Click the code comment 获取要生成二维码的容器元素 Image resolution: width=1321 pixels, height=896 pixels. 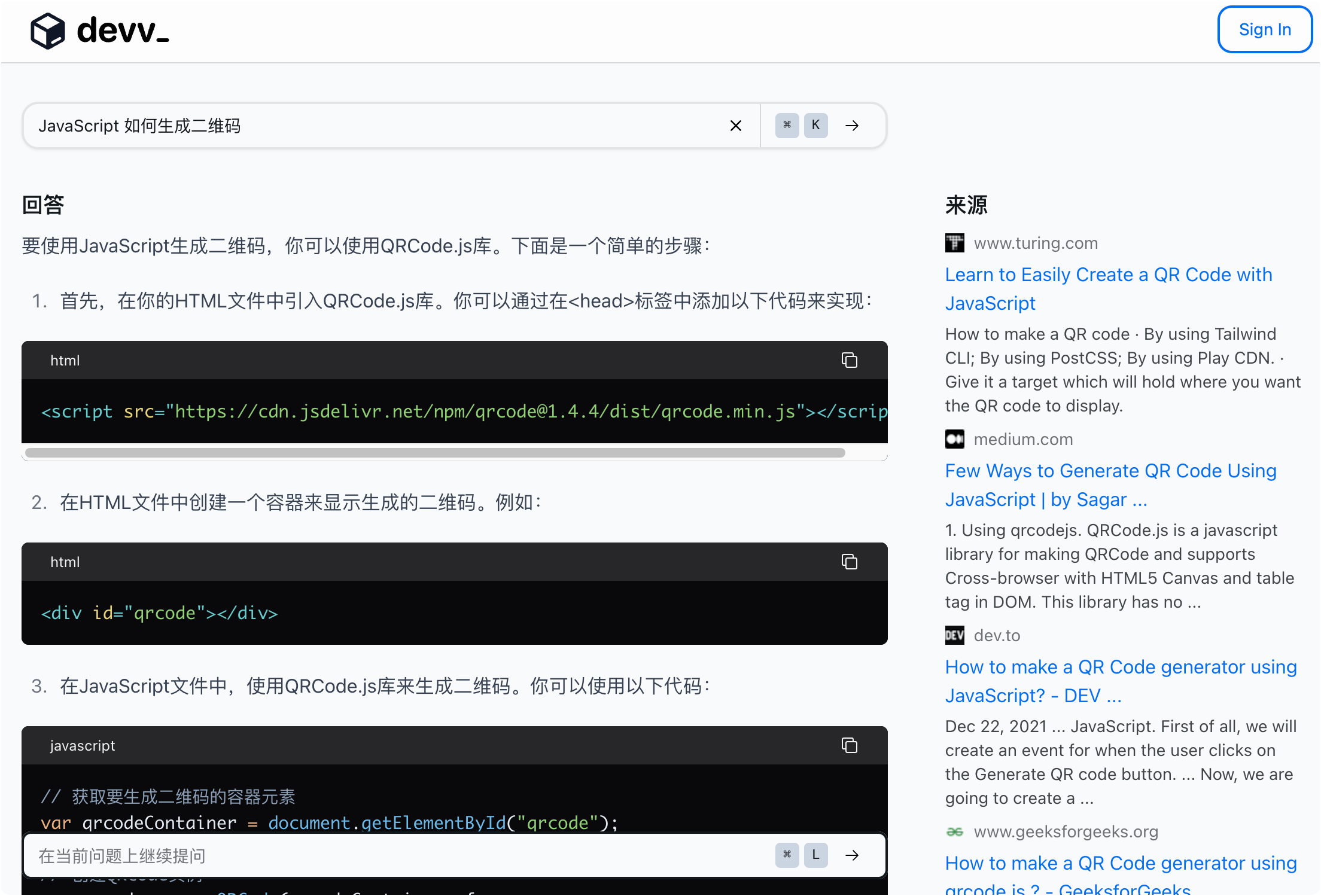(x=168, y=797)
